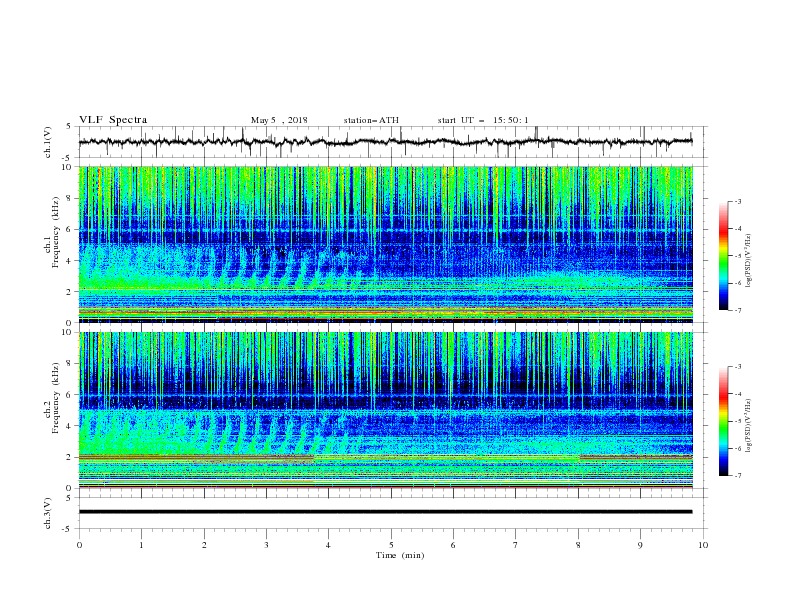Screen dimensions: 792x612
Task: Click the "-6" tick on ch.2 colorbar
Action: pyautogui.click(x=737, y=448)
